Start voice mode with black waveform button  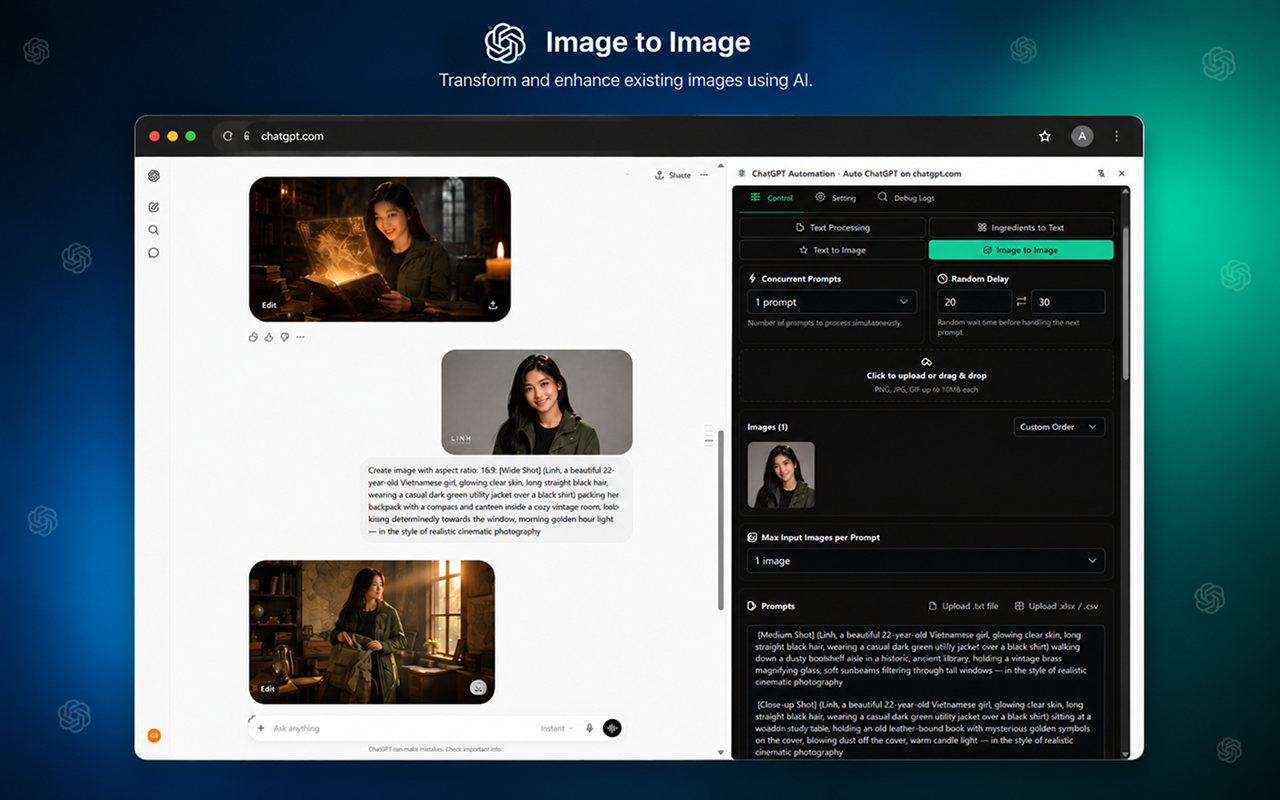tap(612, 728)
